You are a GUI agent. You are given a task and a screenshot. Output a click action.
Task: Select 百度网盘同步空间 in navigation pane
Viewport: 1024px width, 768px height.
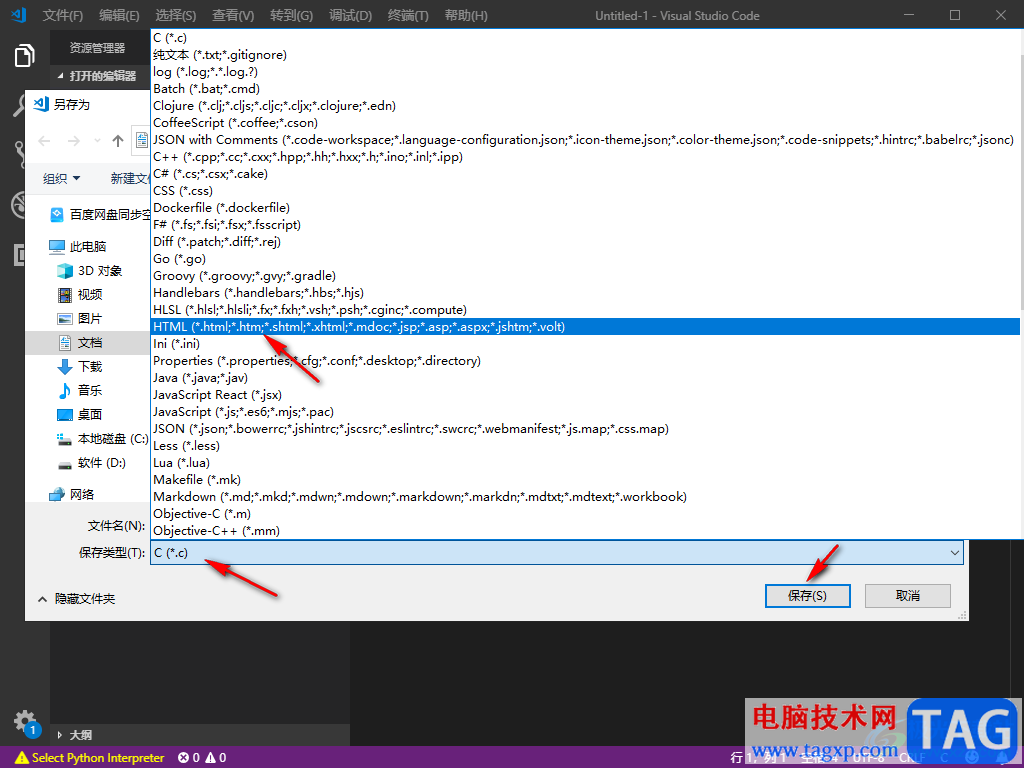point(101,214)
